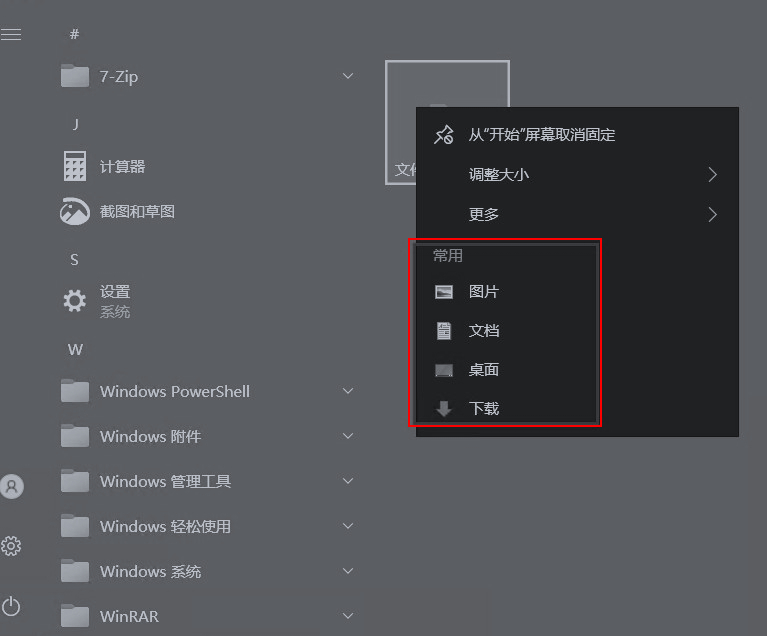
Task: Select the Desktop (桌面) jump list entry
Action: 506,370
